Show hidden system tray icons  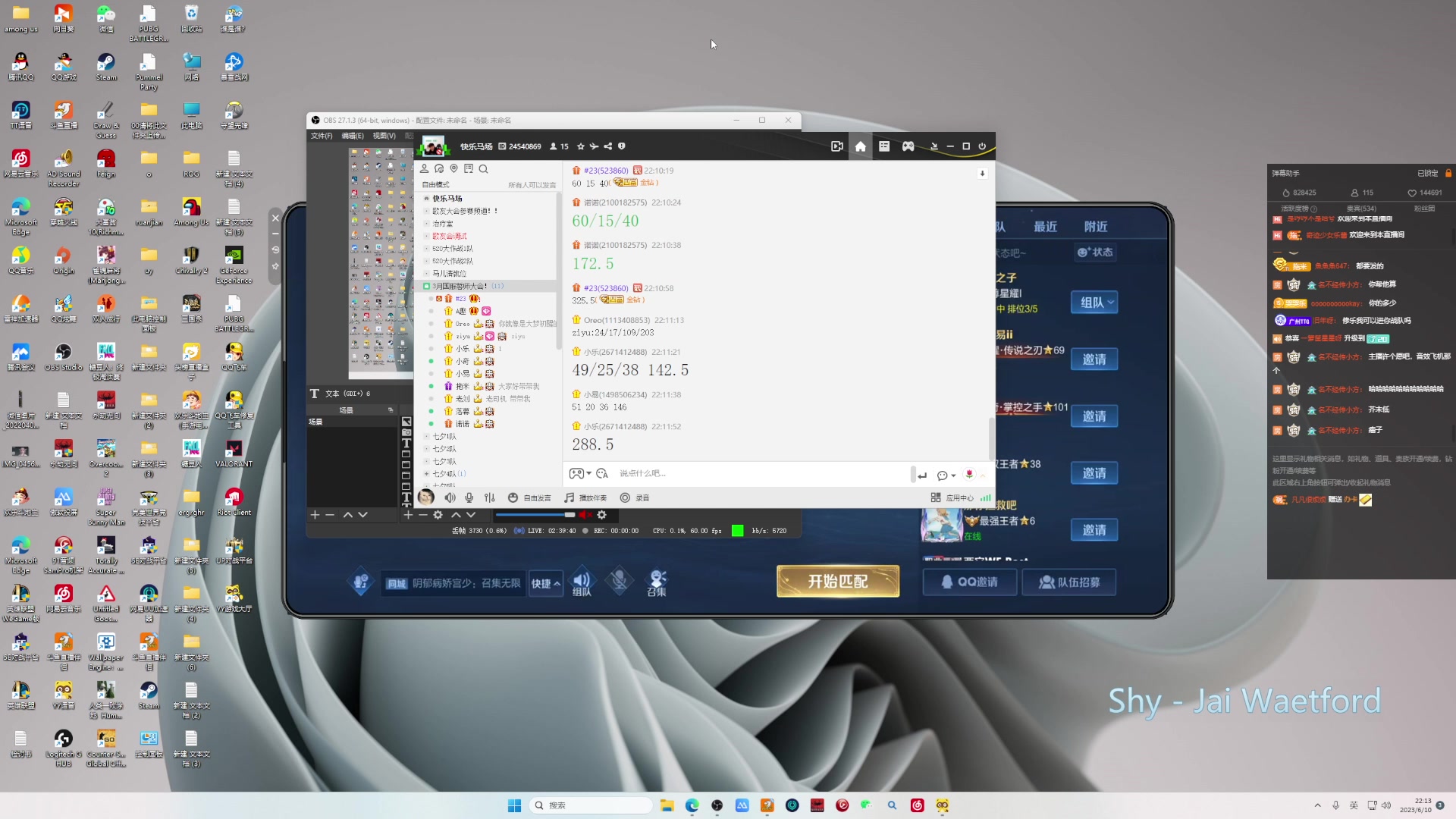coord(1317,805)
